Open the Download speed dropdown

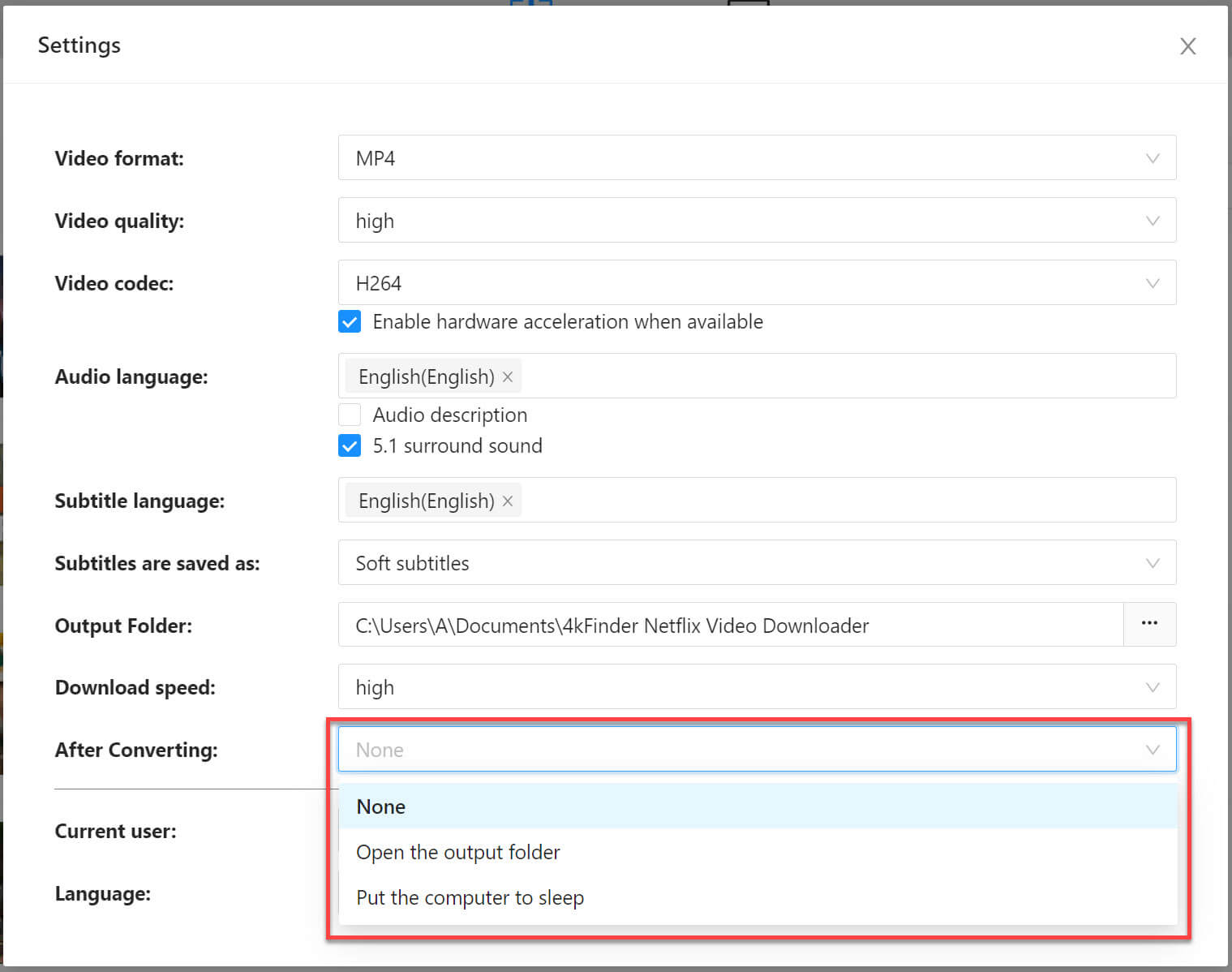(757, 686)
